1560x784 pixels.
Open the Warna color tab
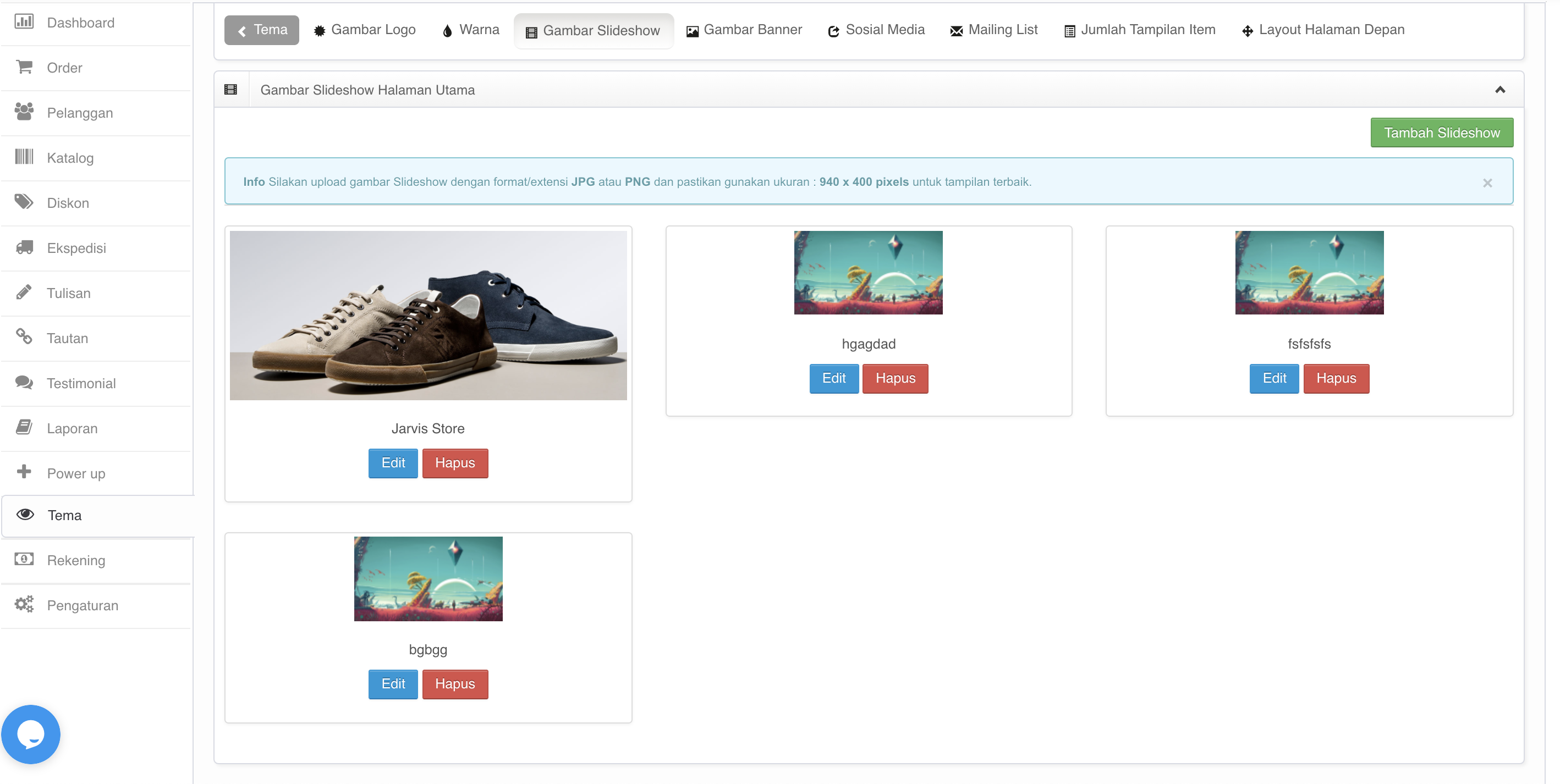[470, 30]
